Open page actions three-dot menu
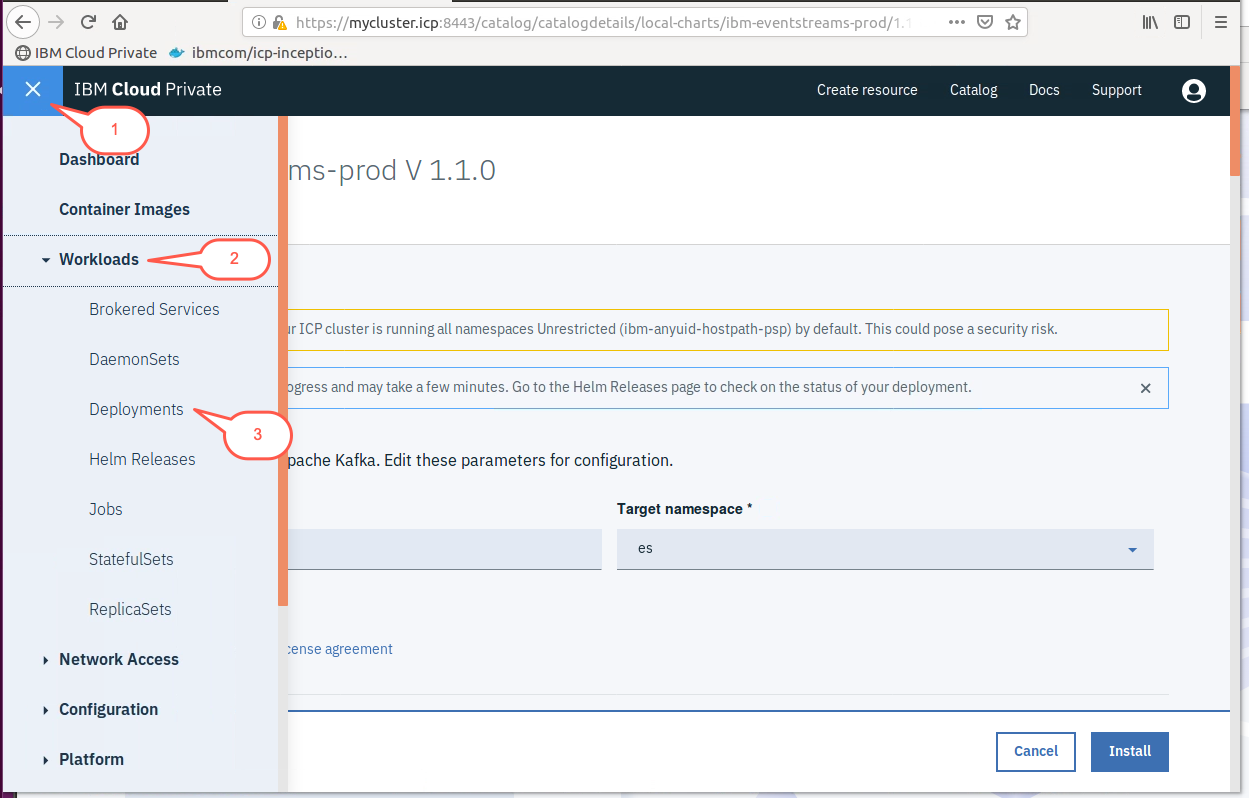This screenshot has height=798, width=1249. pyautogui.click(x=956, y=22)
